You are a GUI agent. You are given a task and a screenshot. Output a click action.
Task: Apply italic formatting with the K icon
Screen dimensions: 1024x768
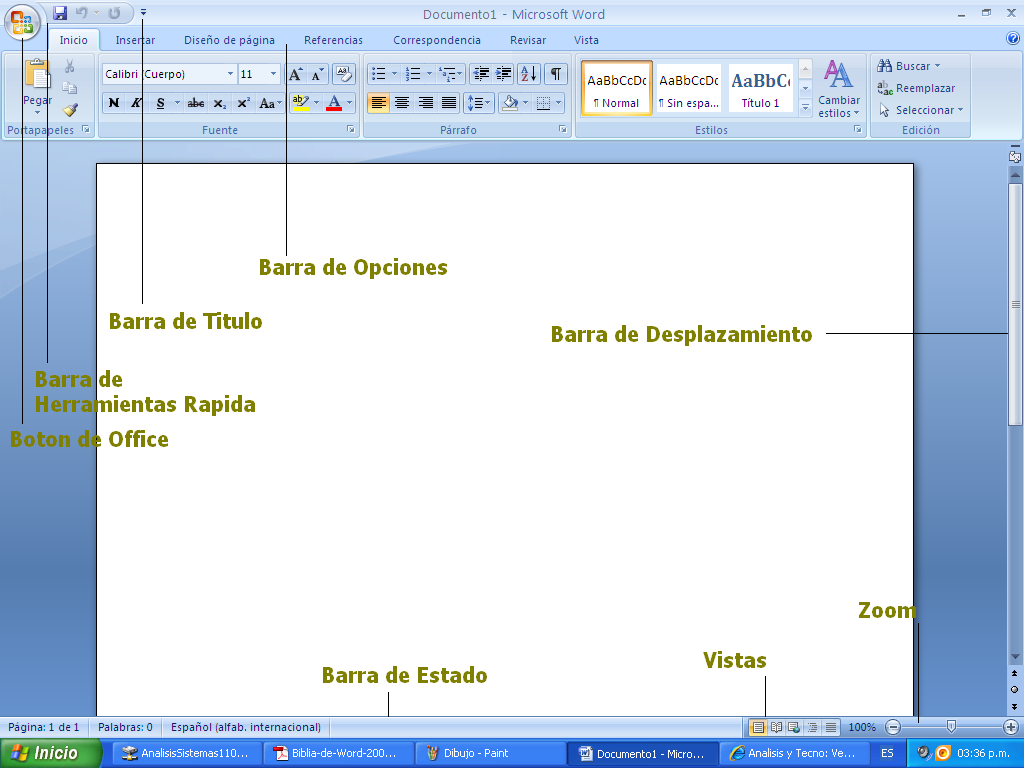135,101
